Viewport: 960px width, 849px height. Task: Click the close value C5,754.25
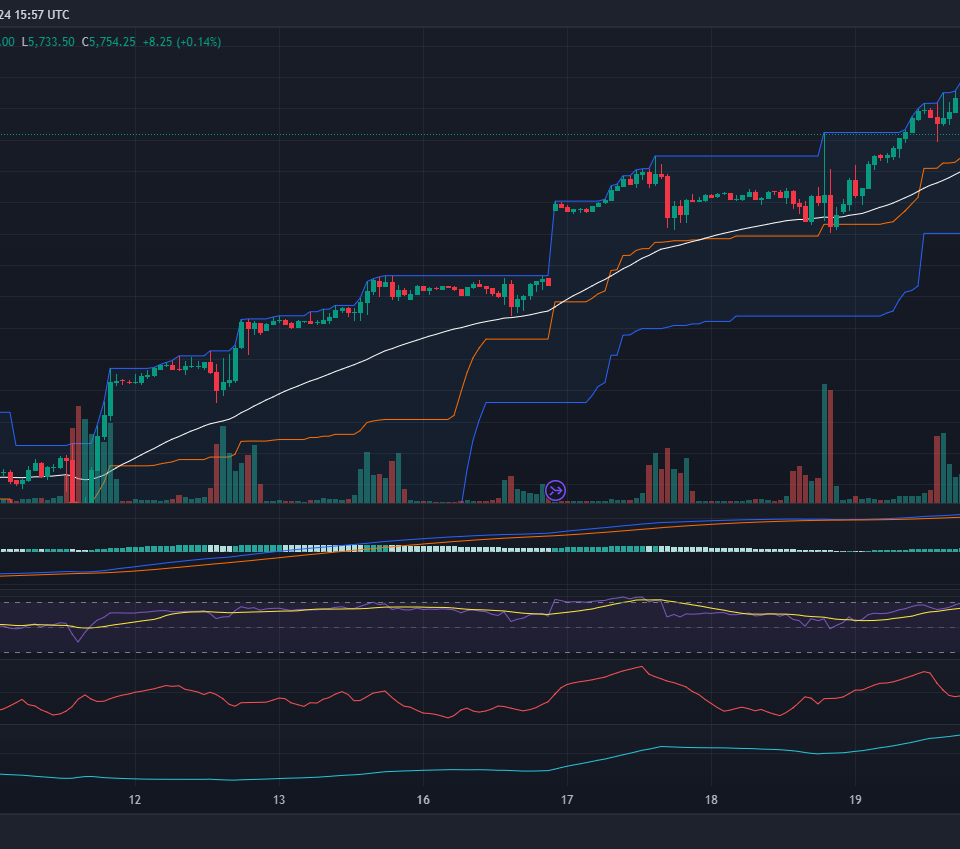[x=109, y=42]
